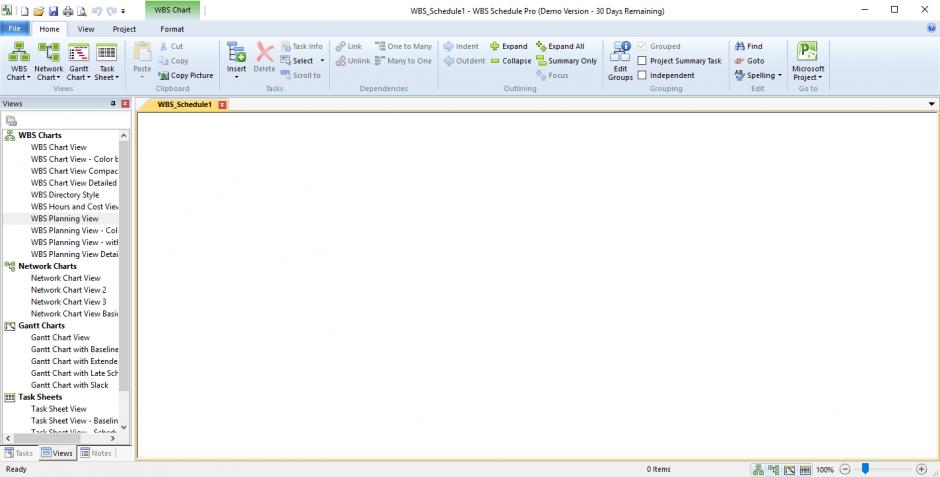Click the Collapse outline icon
Screen dimensions: 940x477
tap(495, 61)
